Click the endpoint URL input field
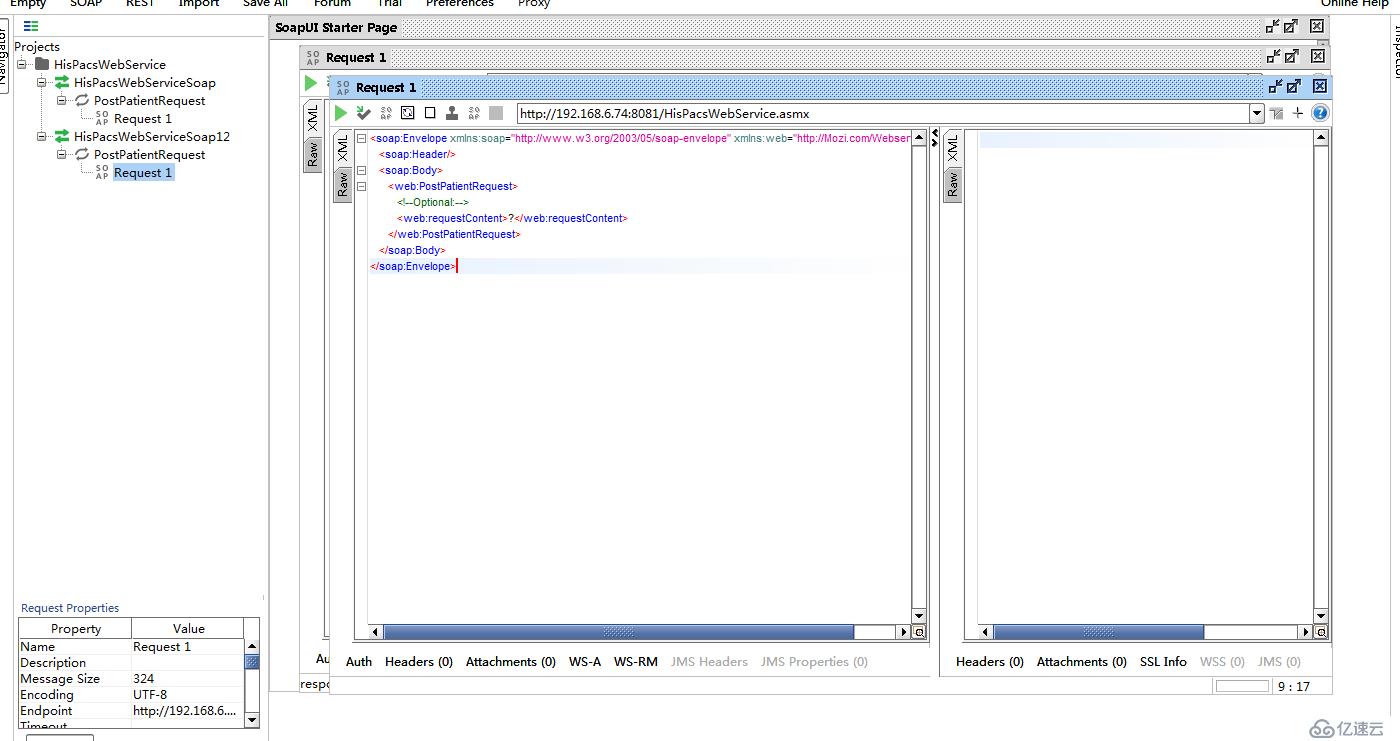 click(883, 114)
